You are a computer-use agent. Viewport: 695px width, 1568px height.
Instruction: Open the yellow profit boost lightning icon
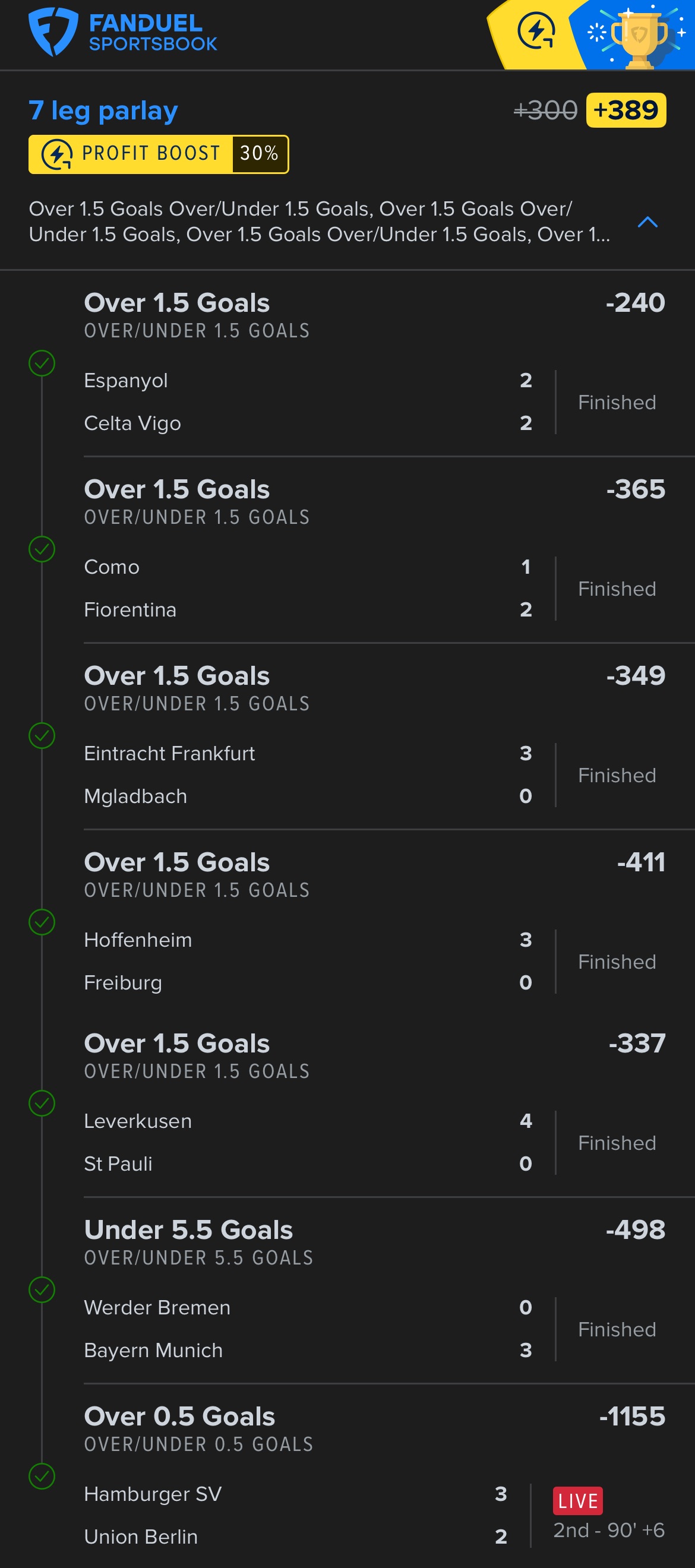pos(536,31)
